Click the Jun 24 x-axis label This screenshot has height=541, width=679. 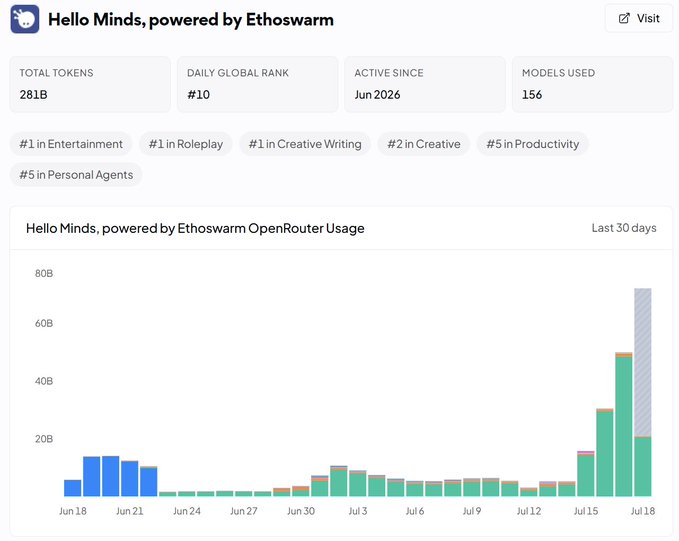pos(187,511)
